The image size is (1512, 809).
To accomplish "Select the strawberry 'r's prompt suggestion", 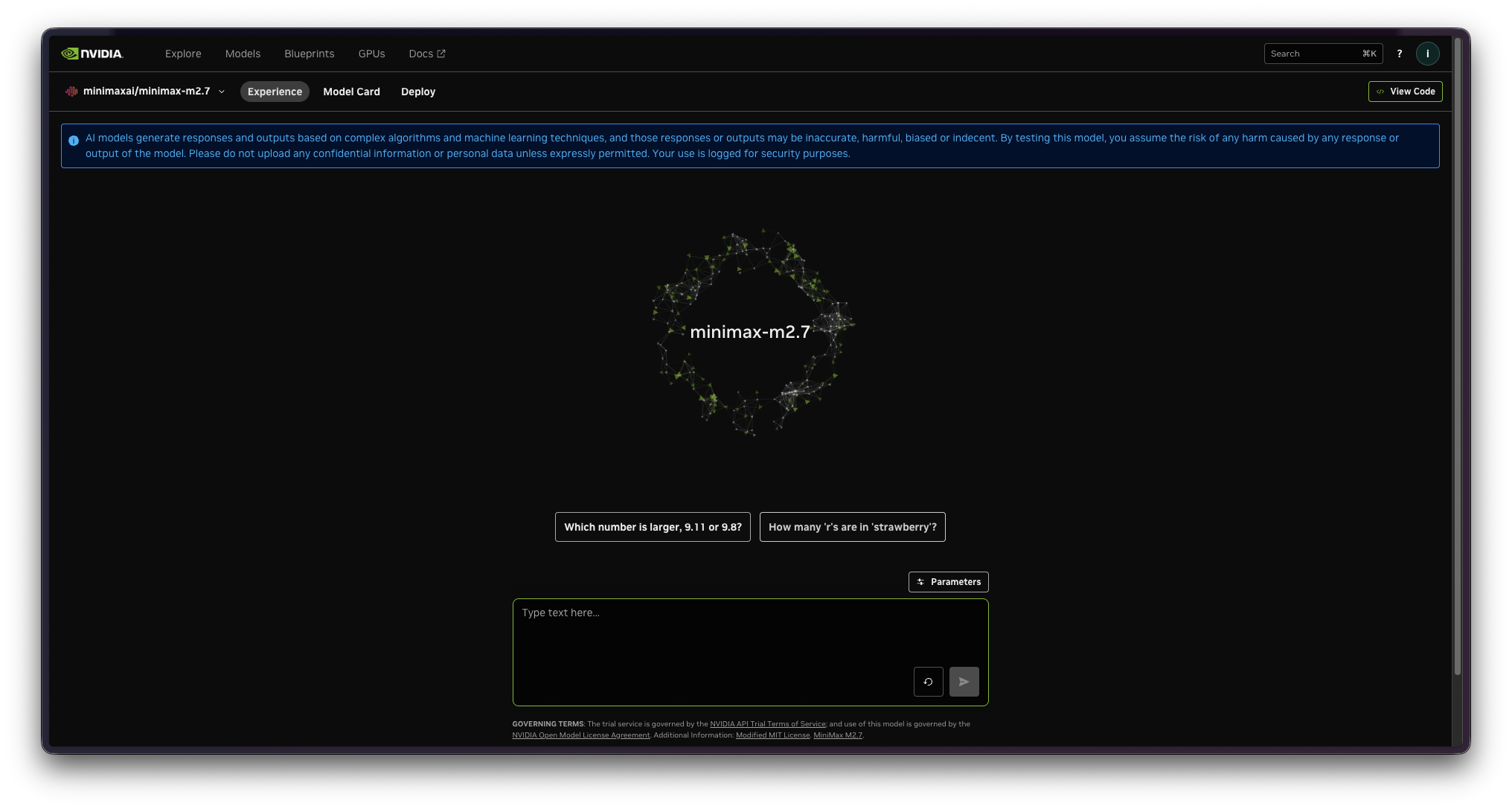I will click(x=852, y=527).
